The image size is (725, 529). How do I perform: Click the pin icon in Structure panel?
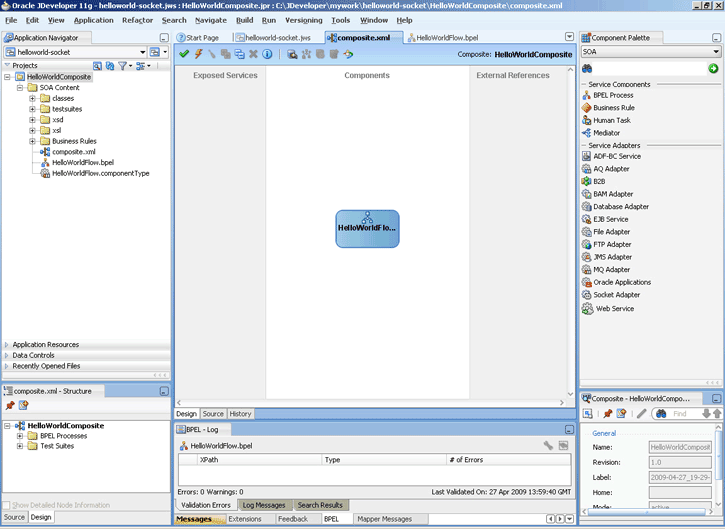[10, 406]
